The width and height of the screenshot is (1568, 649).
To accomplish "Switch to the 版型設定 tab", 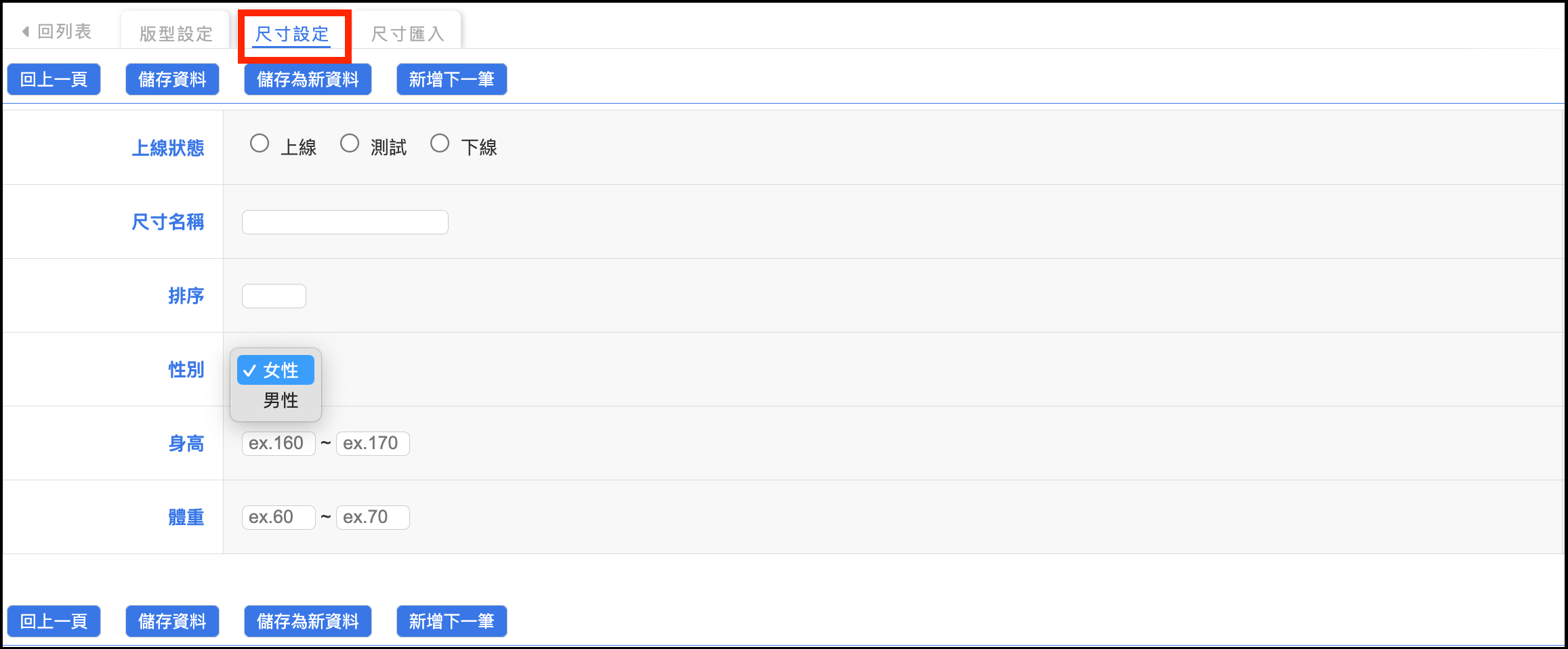I will tap(176, 34).
